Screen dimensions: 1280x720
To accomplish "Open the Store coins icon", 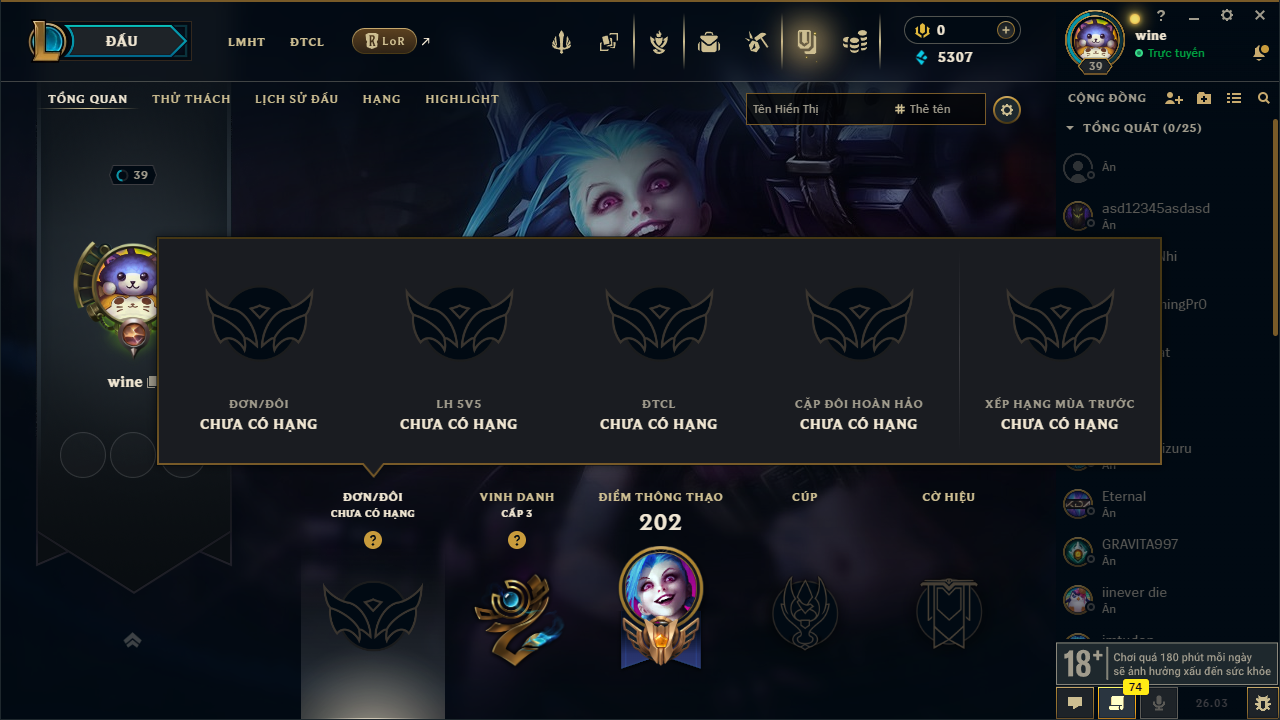I will (x=855, y=42).
